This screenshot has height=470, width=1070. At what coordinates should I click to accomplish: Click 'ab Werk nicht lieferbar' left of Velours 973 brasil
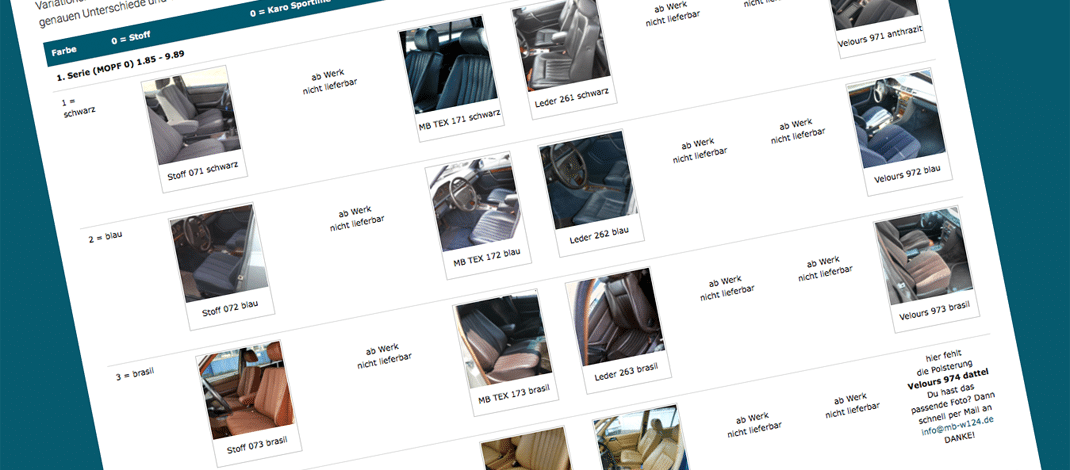[x=824, y=269]
